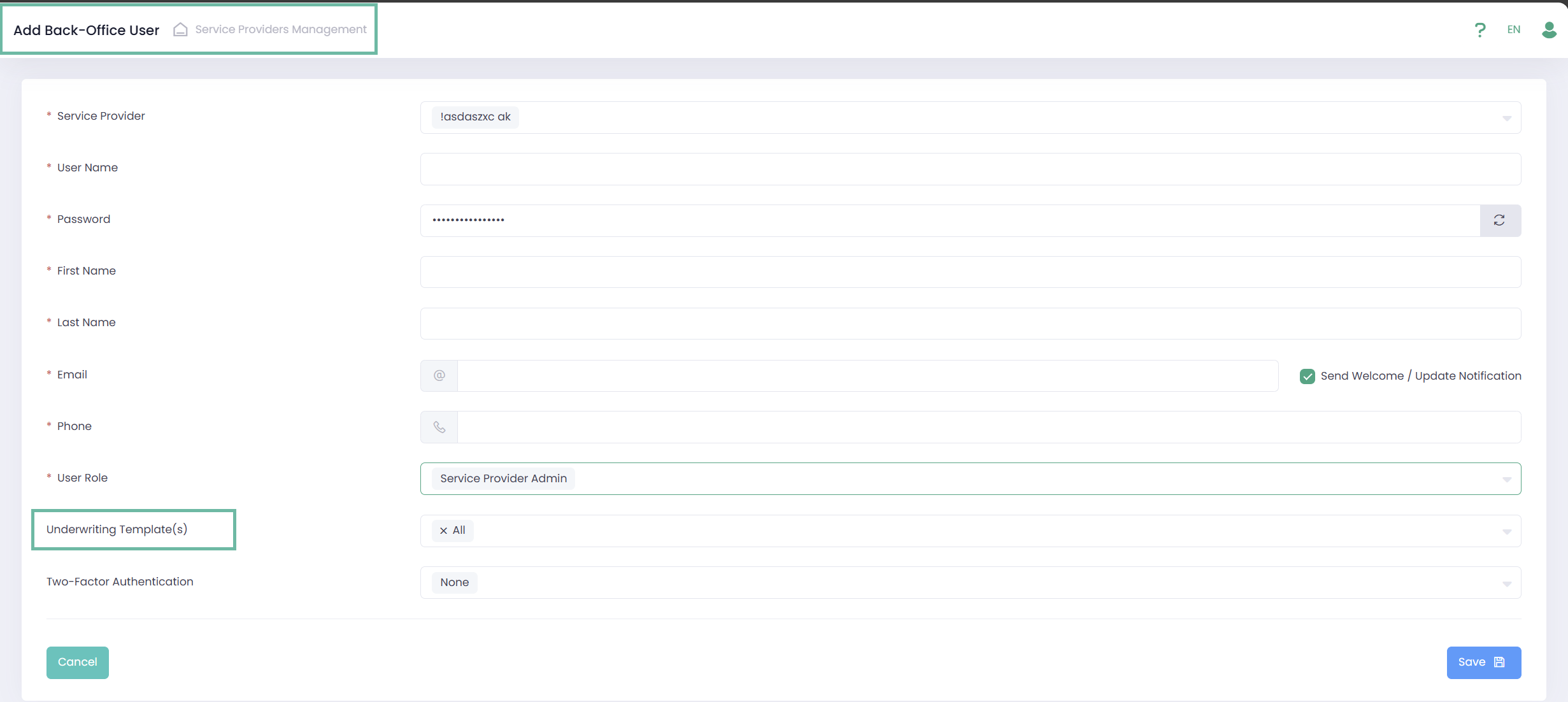Open the User Role dropdown arrow

click(x=1506, y=480)
